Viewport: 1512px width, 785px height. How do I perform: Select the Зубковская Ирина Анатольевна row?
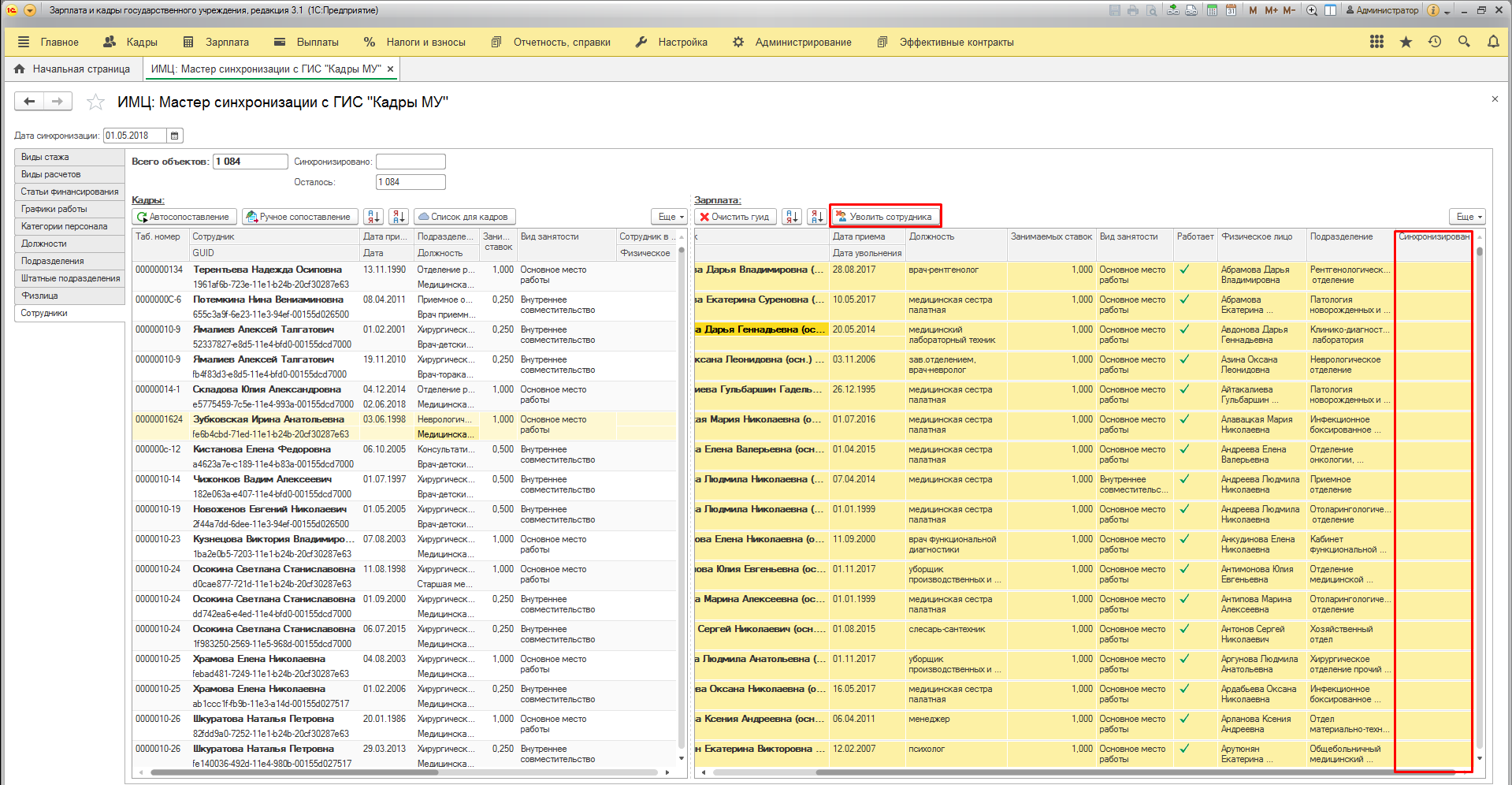click(269, 419)
